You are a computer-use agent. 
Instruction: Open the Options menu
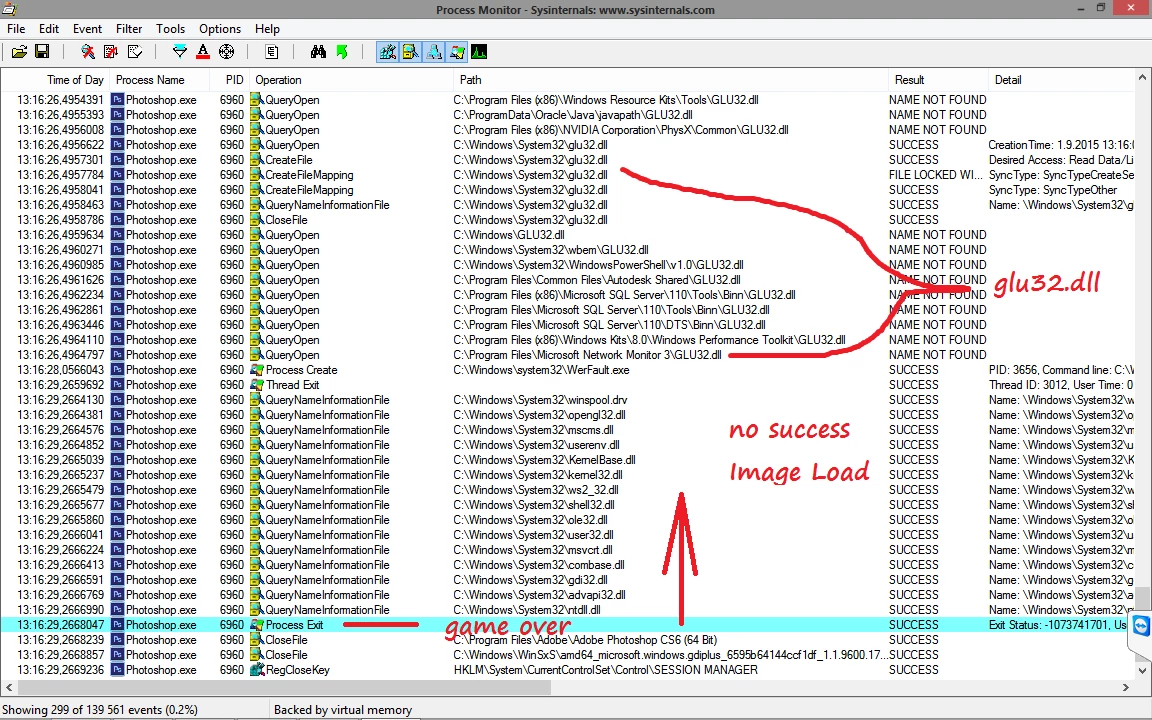tap(220, 29)
